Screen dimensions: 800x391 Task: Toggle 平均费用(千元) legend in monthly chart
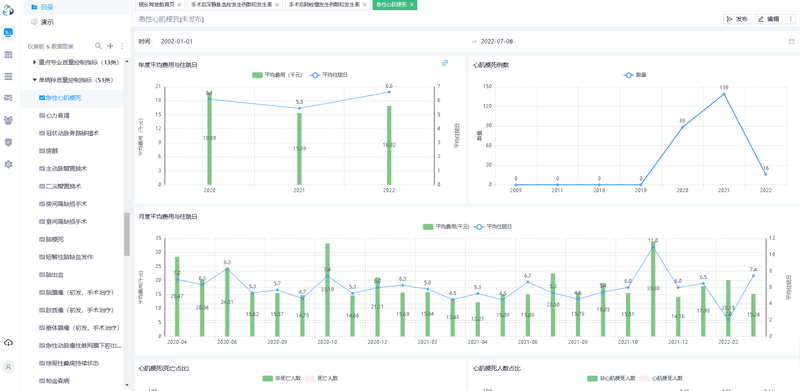(446, 226)
